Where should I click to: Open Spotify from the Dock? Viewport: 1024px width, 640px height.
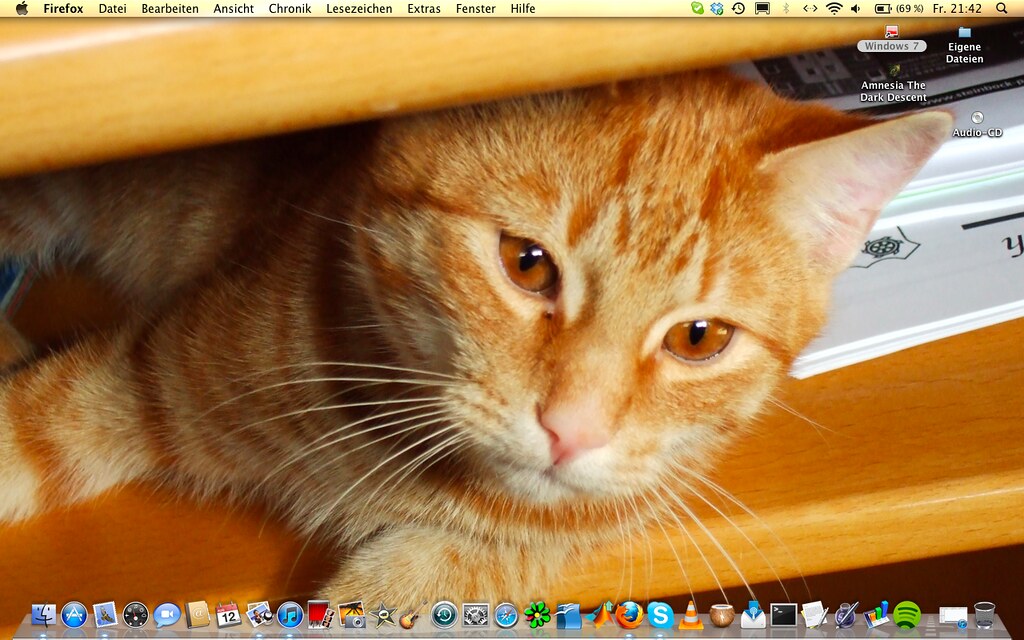907,615
